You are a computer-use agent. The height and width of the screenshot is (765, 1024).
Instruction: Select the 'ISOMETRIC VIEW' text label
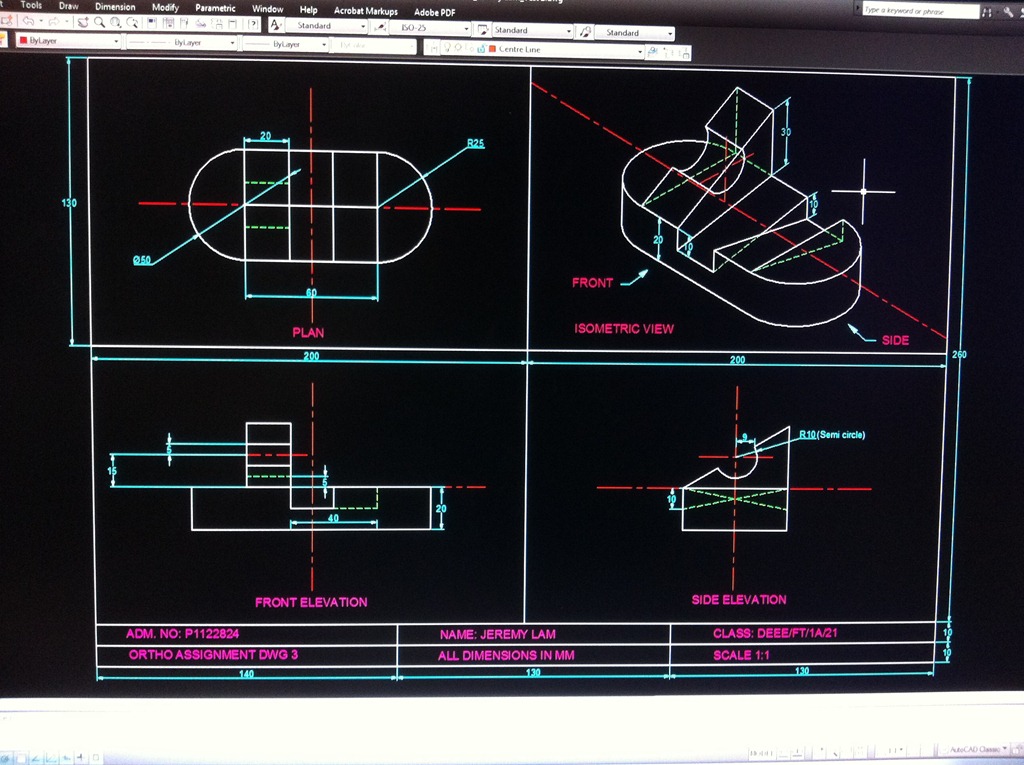[x=624, y=329]
